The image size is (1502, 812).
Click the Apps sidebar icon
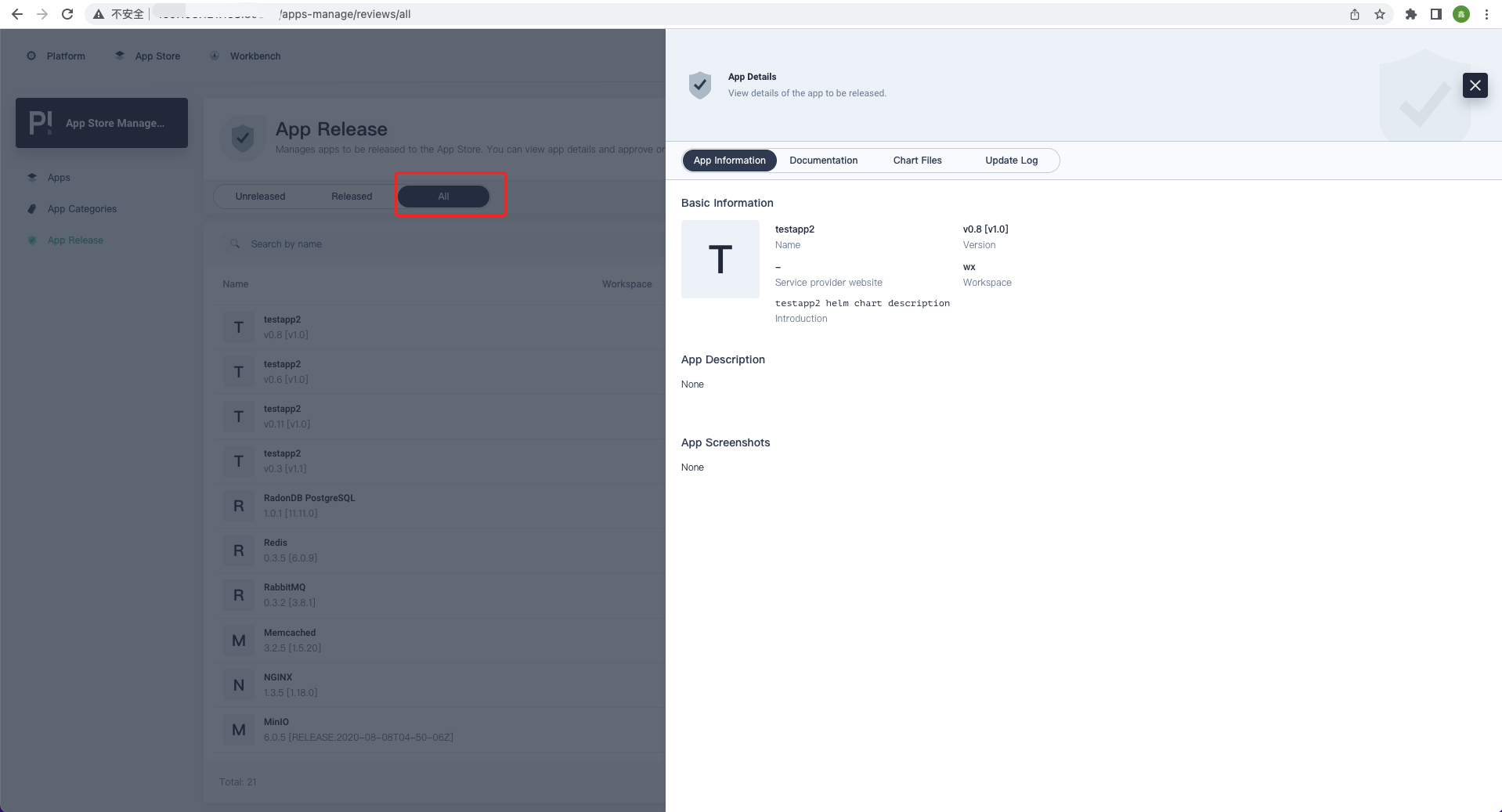click(x=32, y=178)
